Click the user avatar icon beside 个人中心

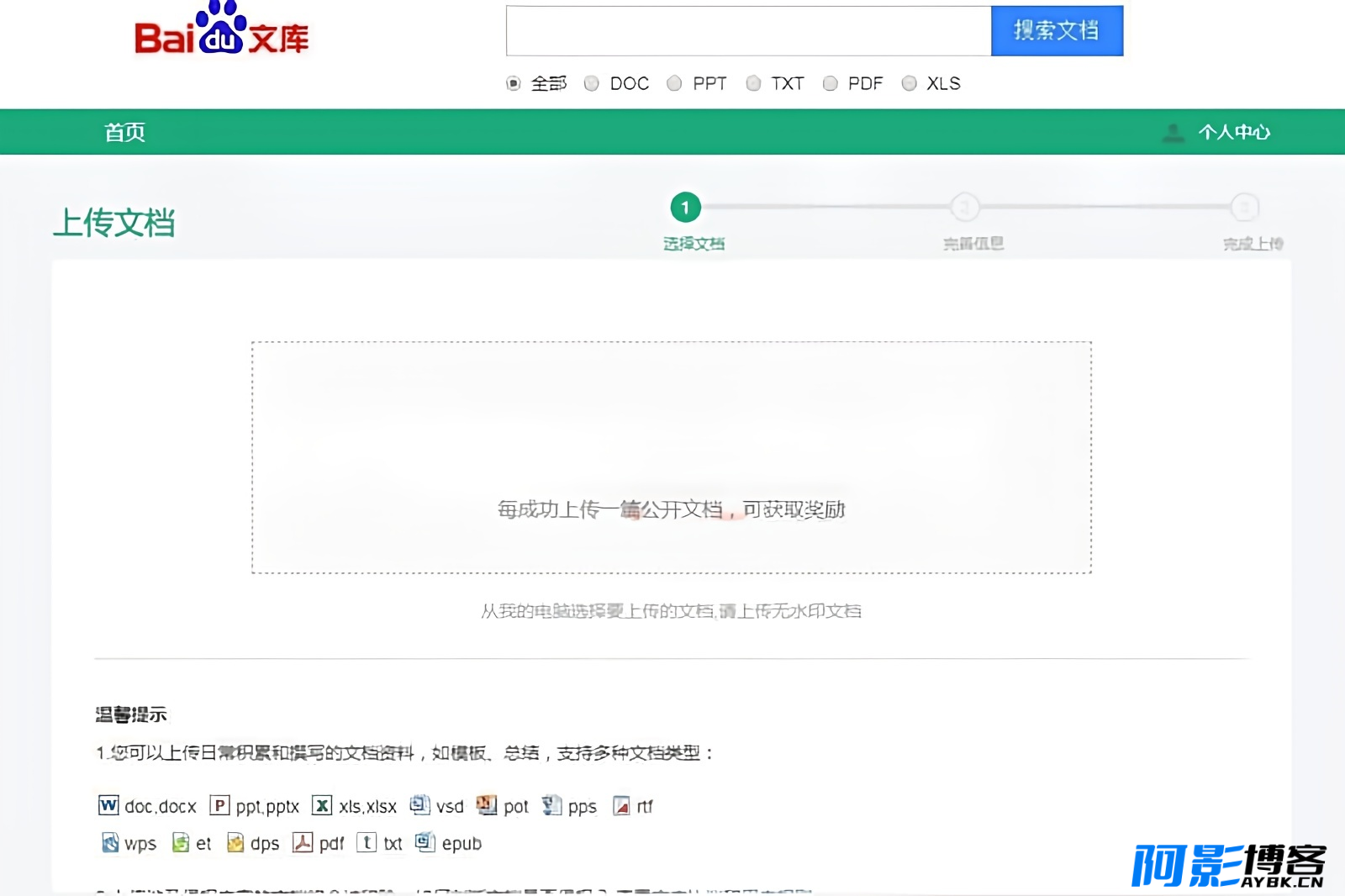pos(1174,132)
